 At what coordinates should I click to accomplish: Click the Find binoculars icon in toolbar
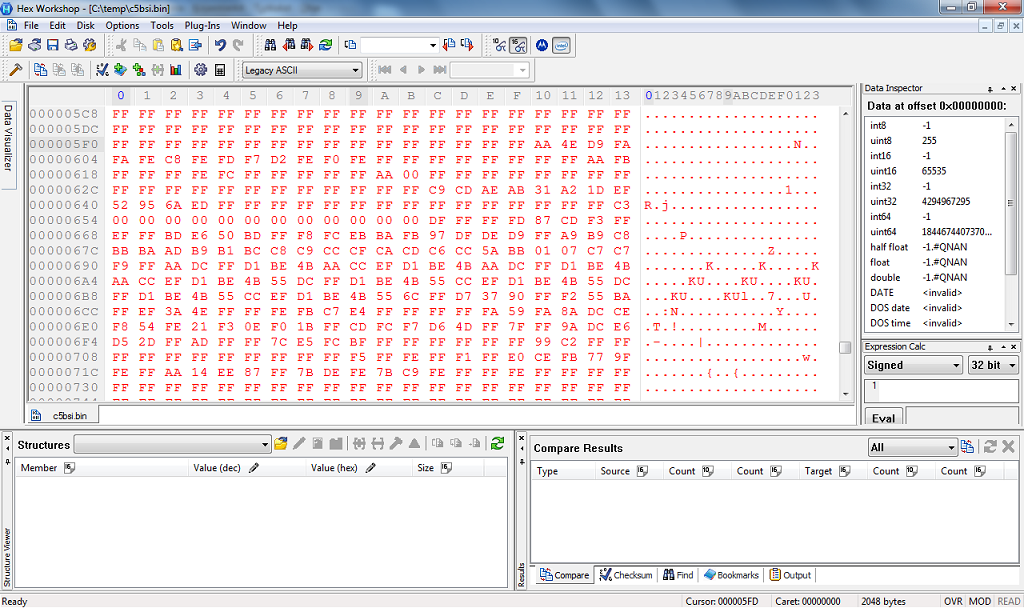pyautogui.click(x=270, y=45)
